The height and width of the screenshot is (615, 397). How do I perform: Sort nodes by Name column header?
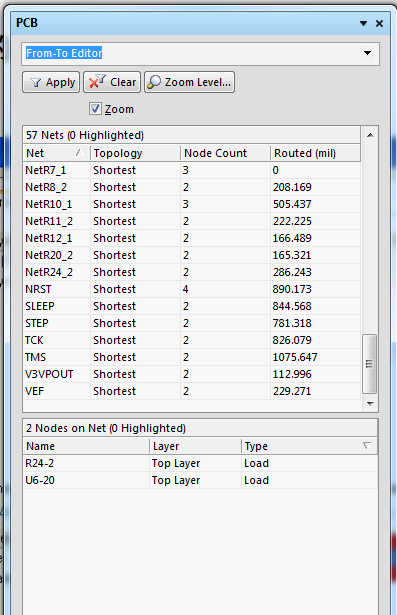click(86, 446)
